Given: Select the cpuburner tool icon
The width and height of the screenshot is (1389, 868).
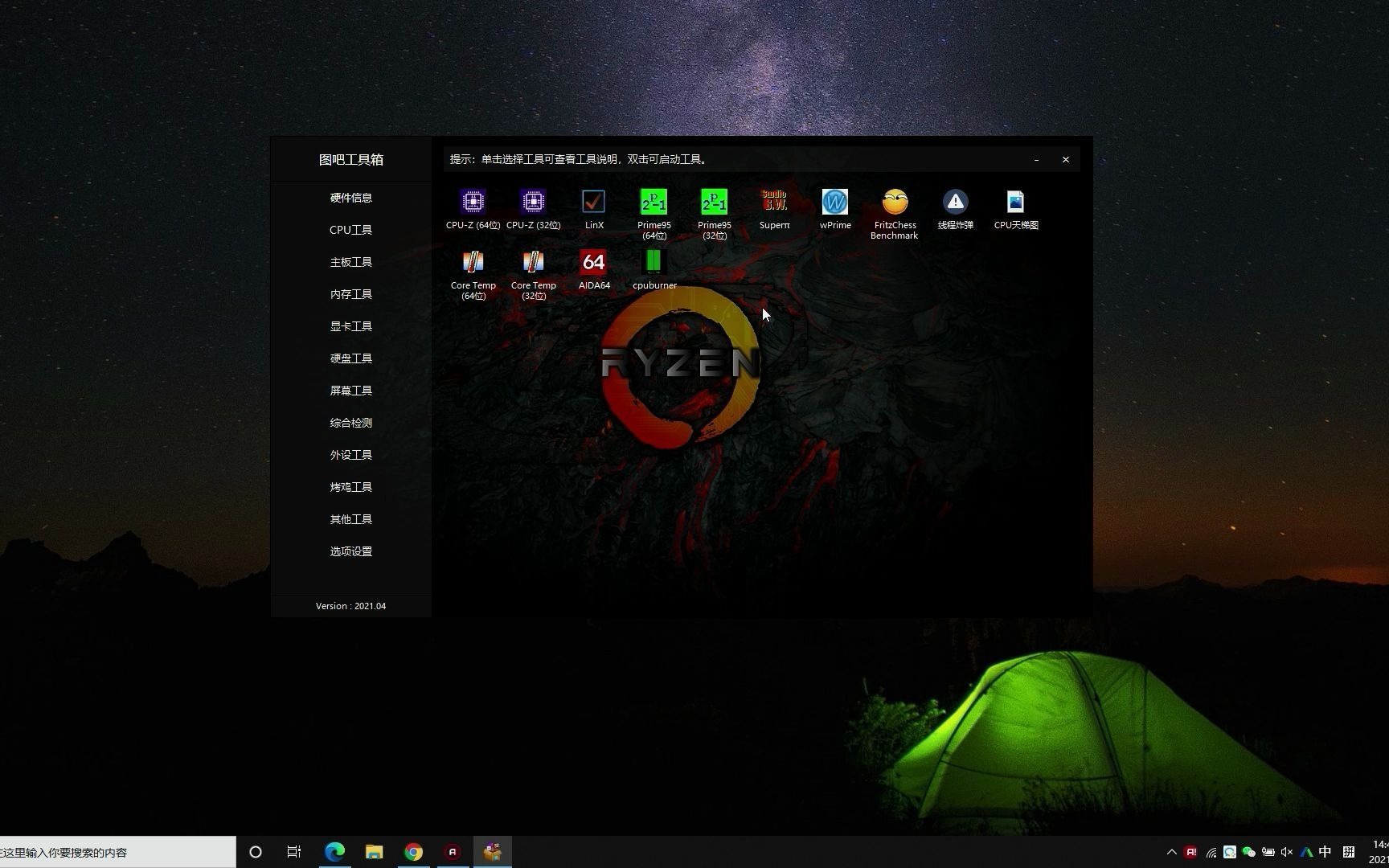Looking at the screenshot, I should (654, 262).
